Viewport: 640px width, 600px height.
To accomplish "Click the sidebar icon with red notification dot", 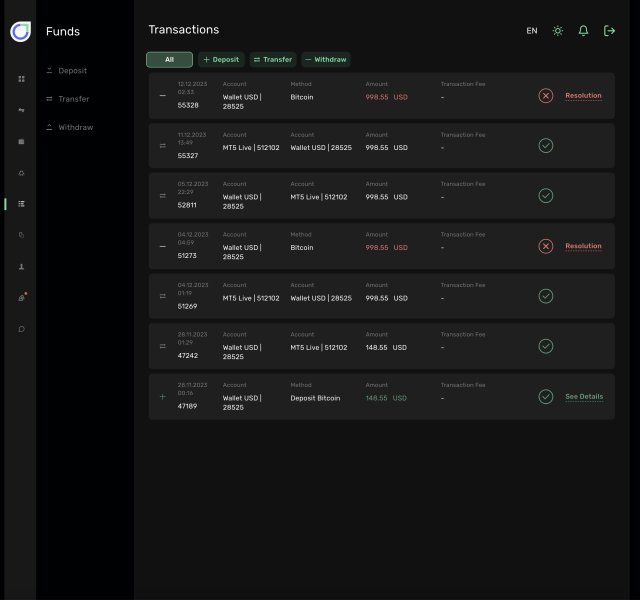I will coord(21,298).
